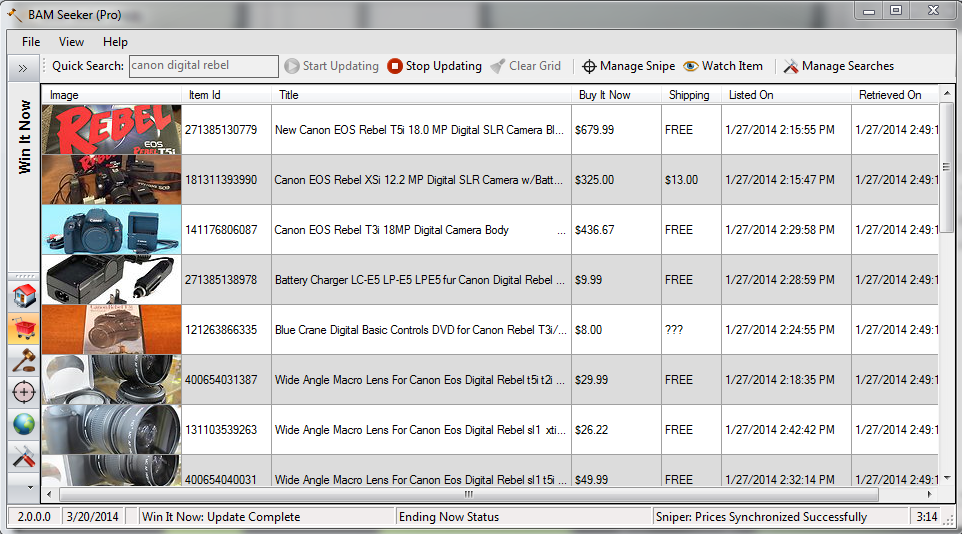Sort by Shipping column header
The image size is (962, 534).
691,95
